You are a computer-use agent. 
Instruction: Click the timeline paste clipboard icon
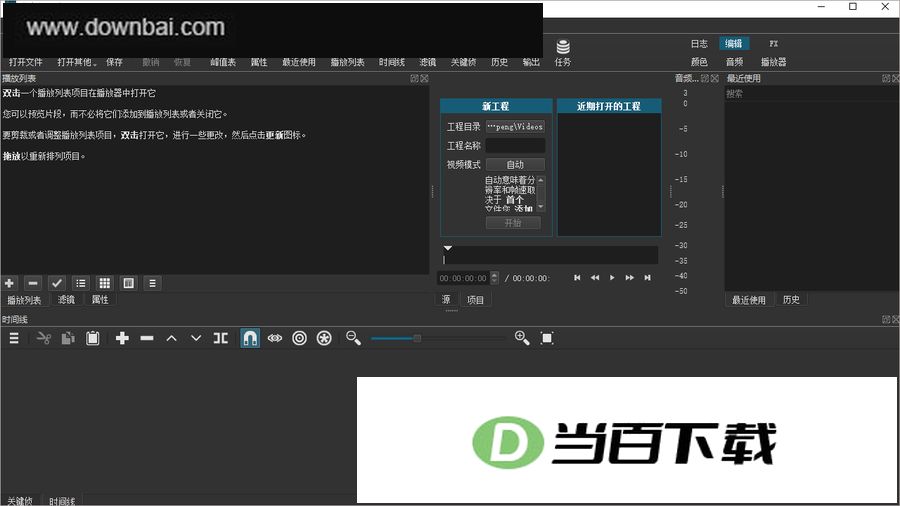coord(93,338)
